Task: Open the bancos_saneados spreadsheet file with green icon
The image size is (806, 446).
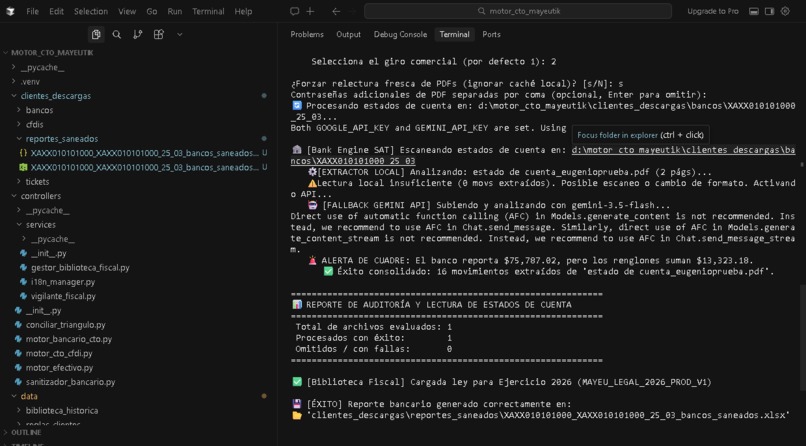Action: [144, 168]
